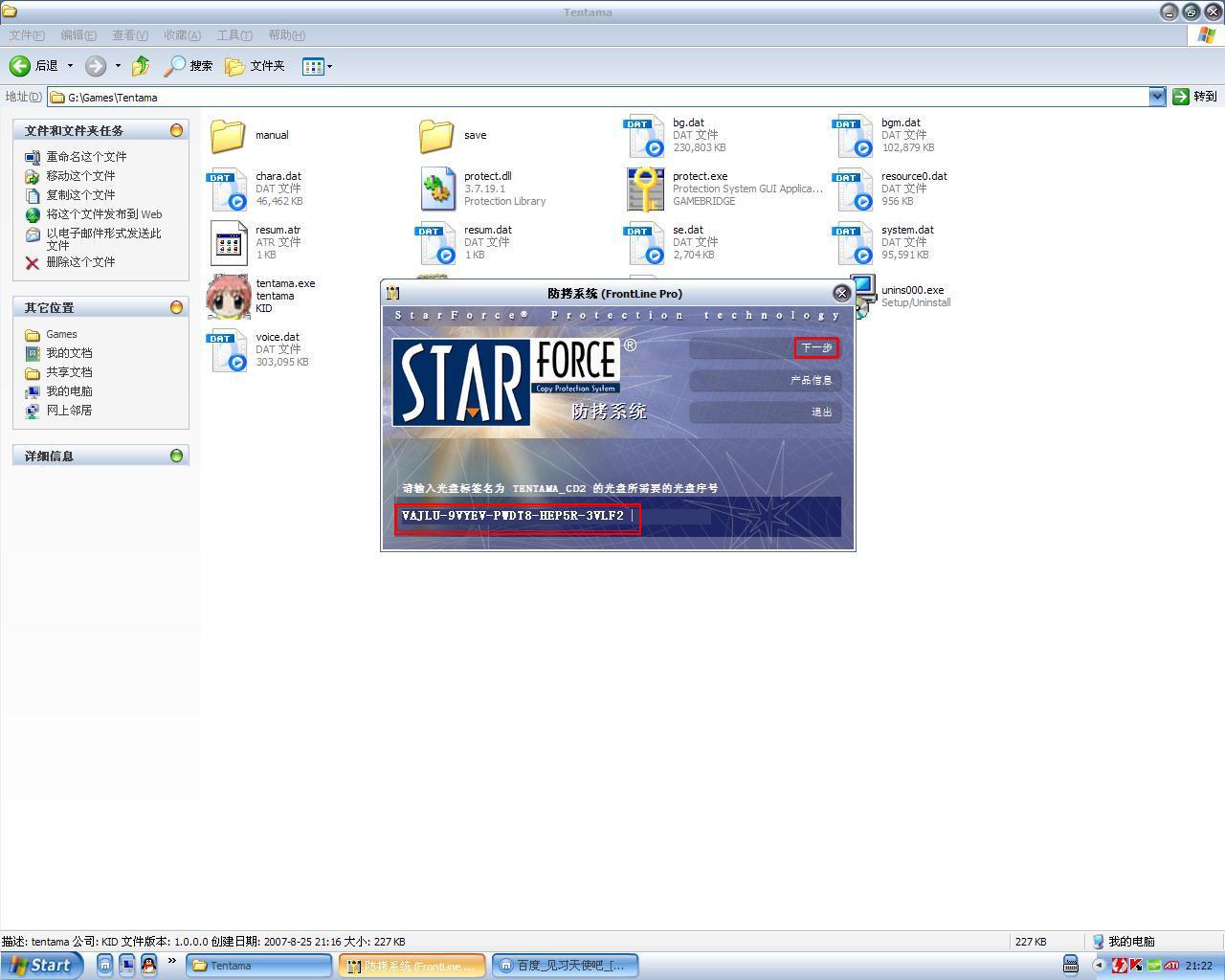This screenshot has height=980, width=1225.
Task: Toggle the Folders (文件夹) pane
Action: pos(256,66)
